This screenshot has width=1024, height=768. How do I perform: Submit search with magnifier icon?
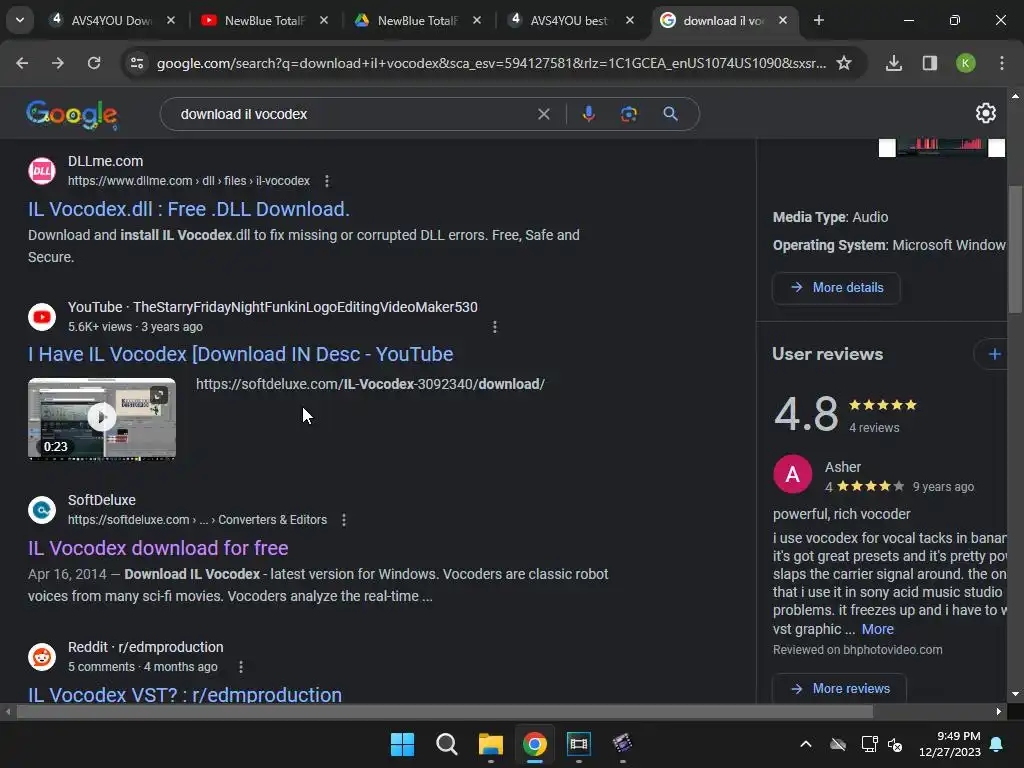click(670, 114)
